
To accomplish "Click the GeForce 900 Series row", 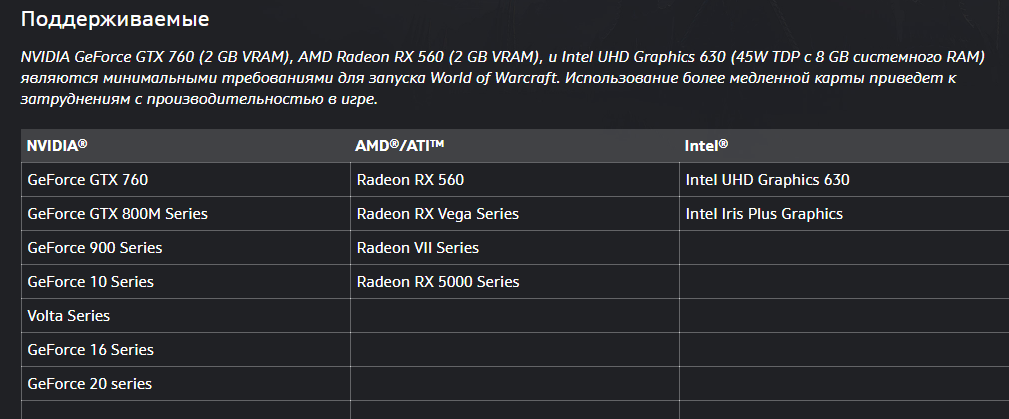I will click(x=95, y=248).
